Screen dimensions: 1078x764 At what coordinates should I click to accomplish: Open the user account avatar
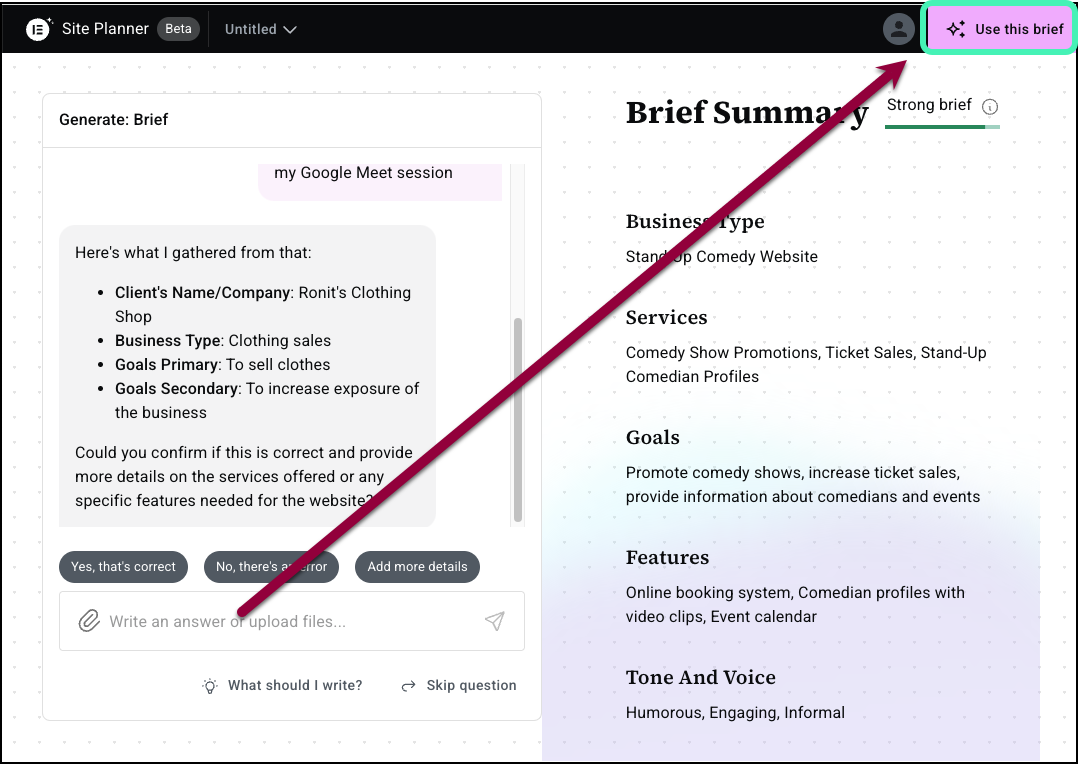click(x=899, y=29)
